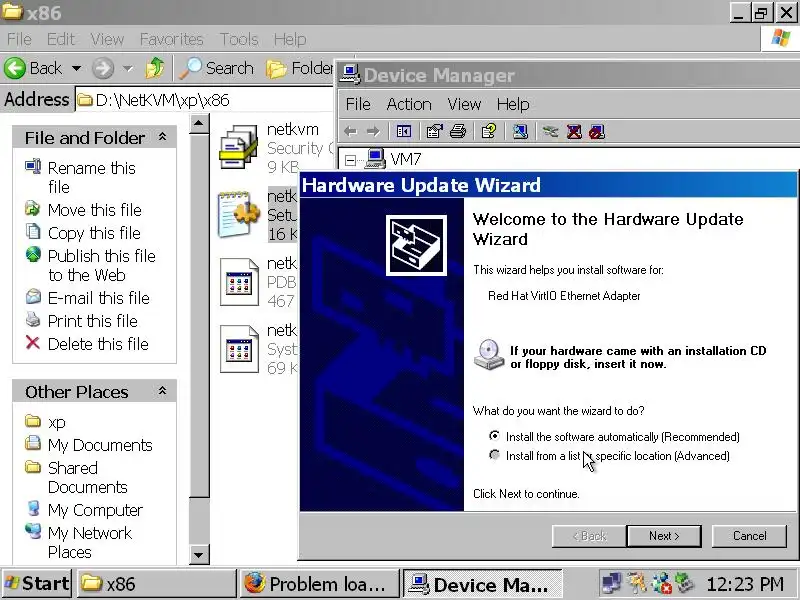Click the Print icon in Device Manager toolbar
The image size is (800, 600).
pos(458,132)
